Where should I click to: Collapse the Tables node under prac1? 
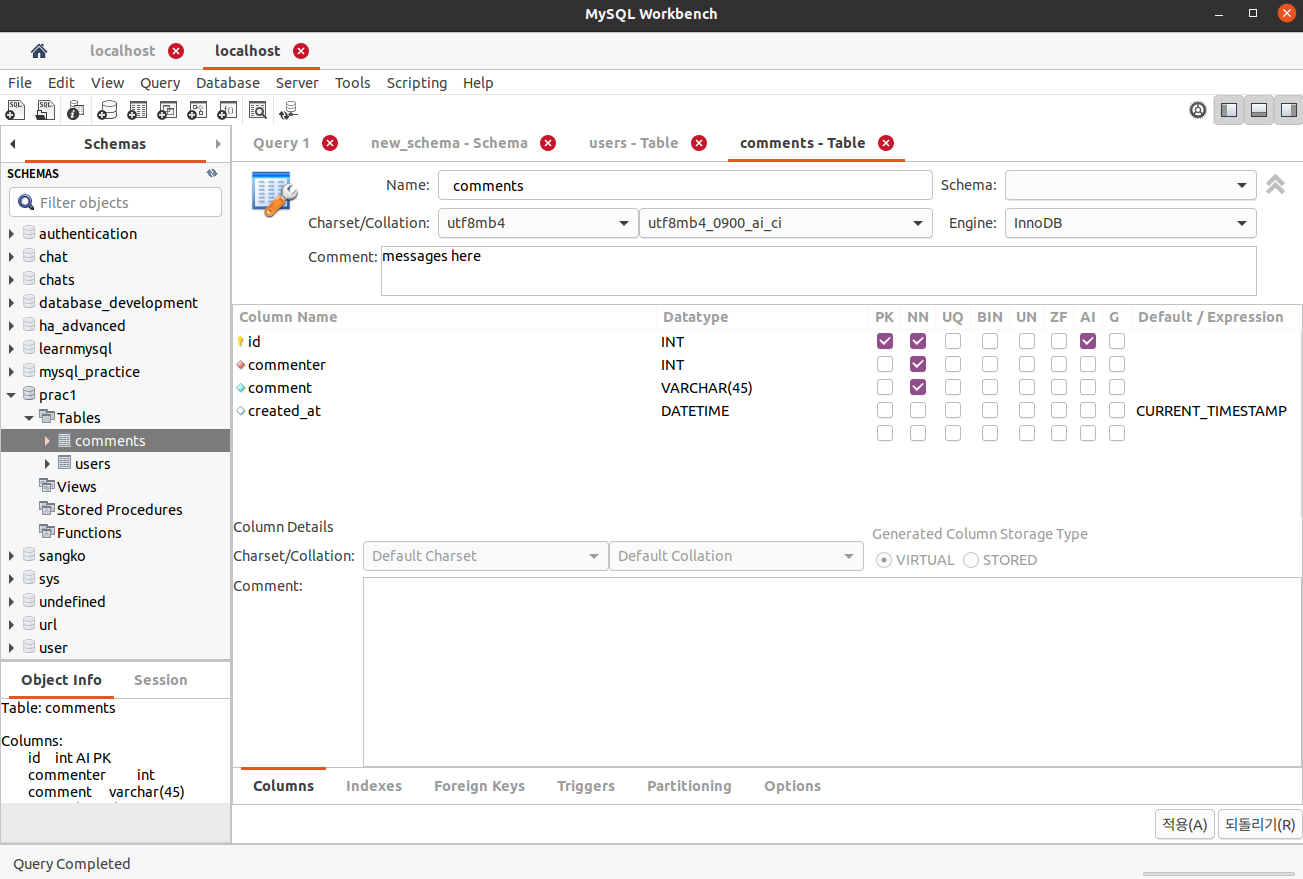[30, 417]
